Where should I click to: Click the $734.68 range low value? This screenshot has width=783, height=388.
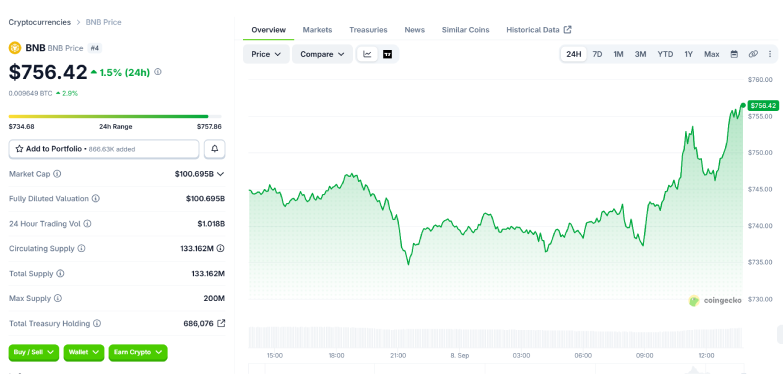pos(21,126)
